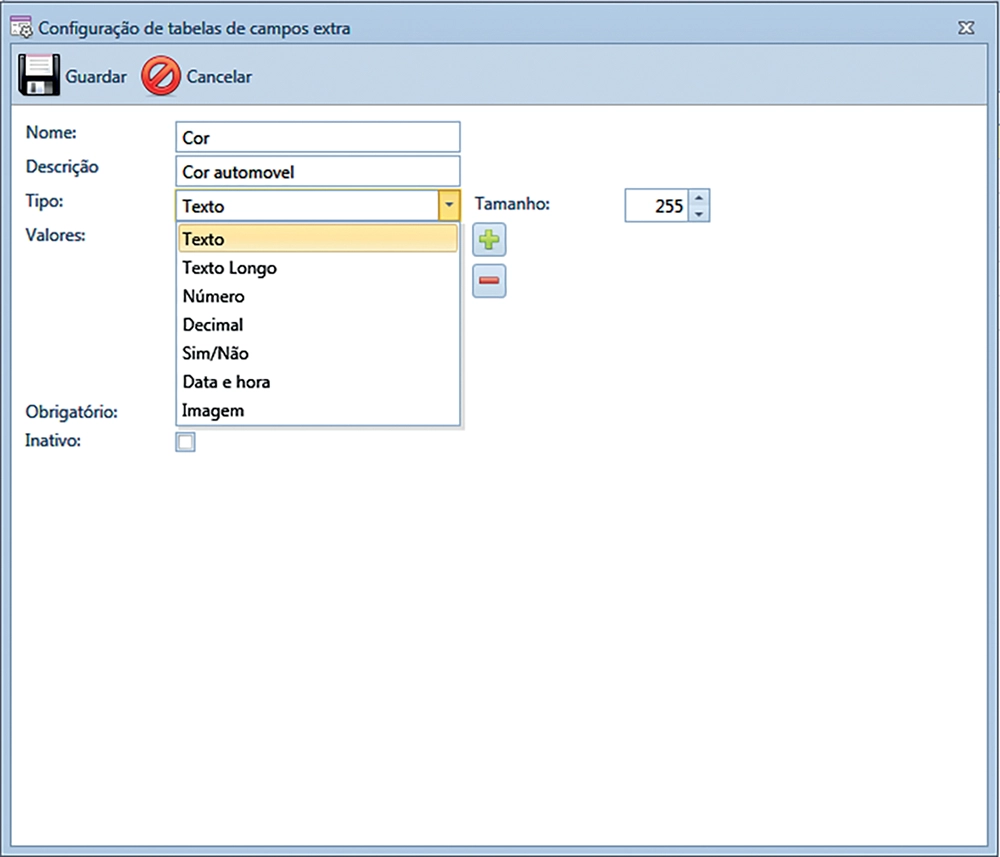Click the red Cancelar icon
This screenshot has height=857, width=1000.
161,76
